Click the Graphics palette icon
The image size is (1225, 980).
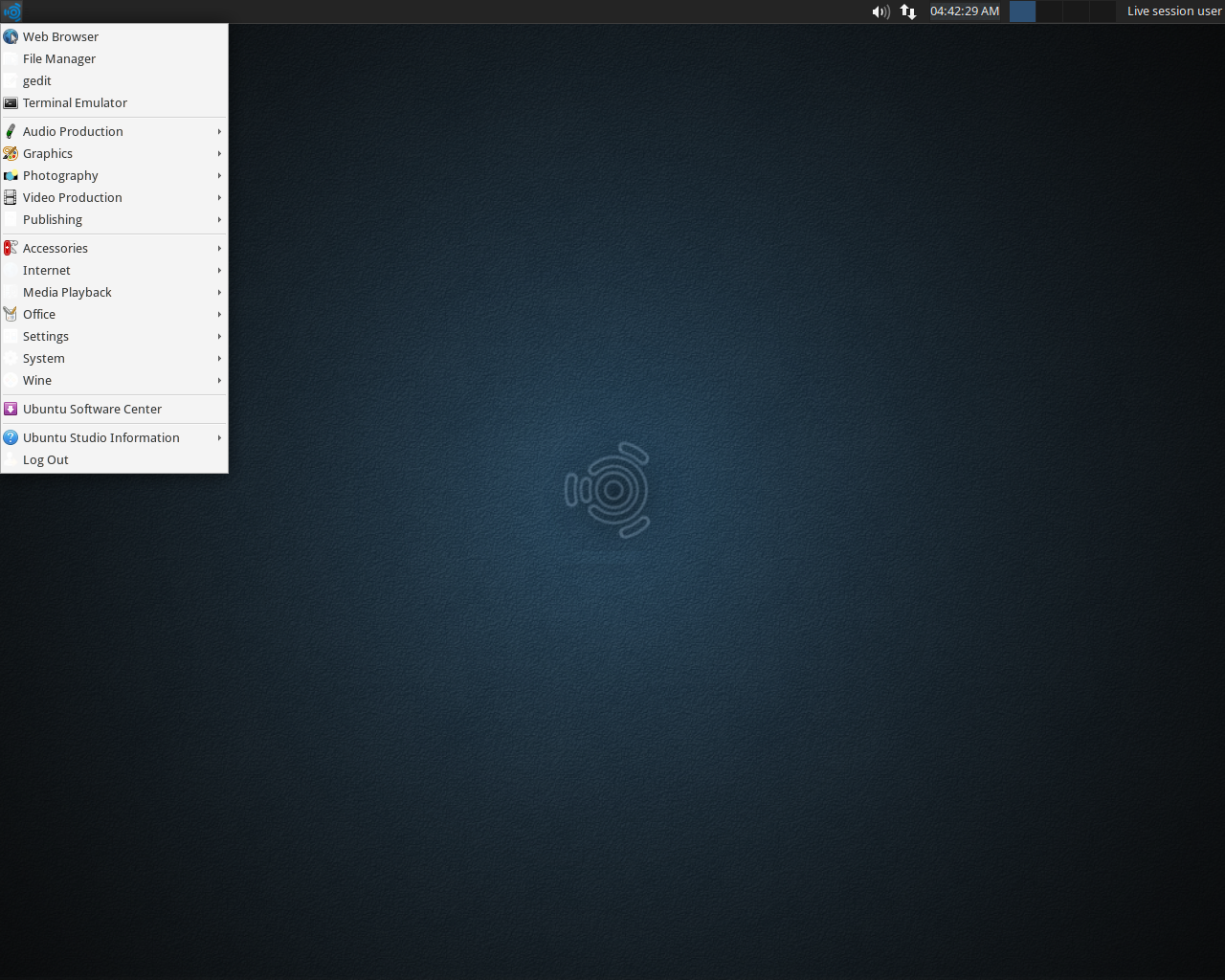[11, 153]
